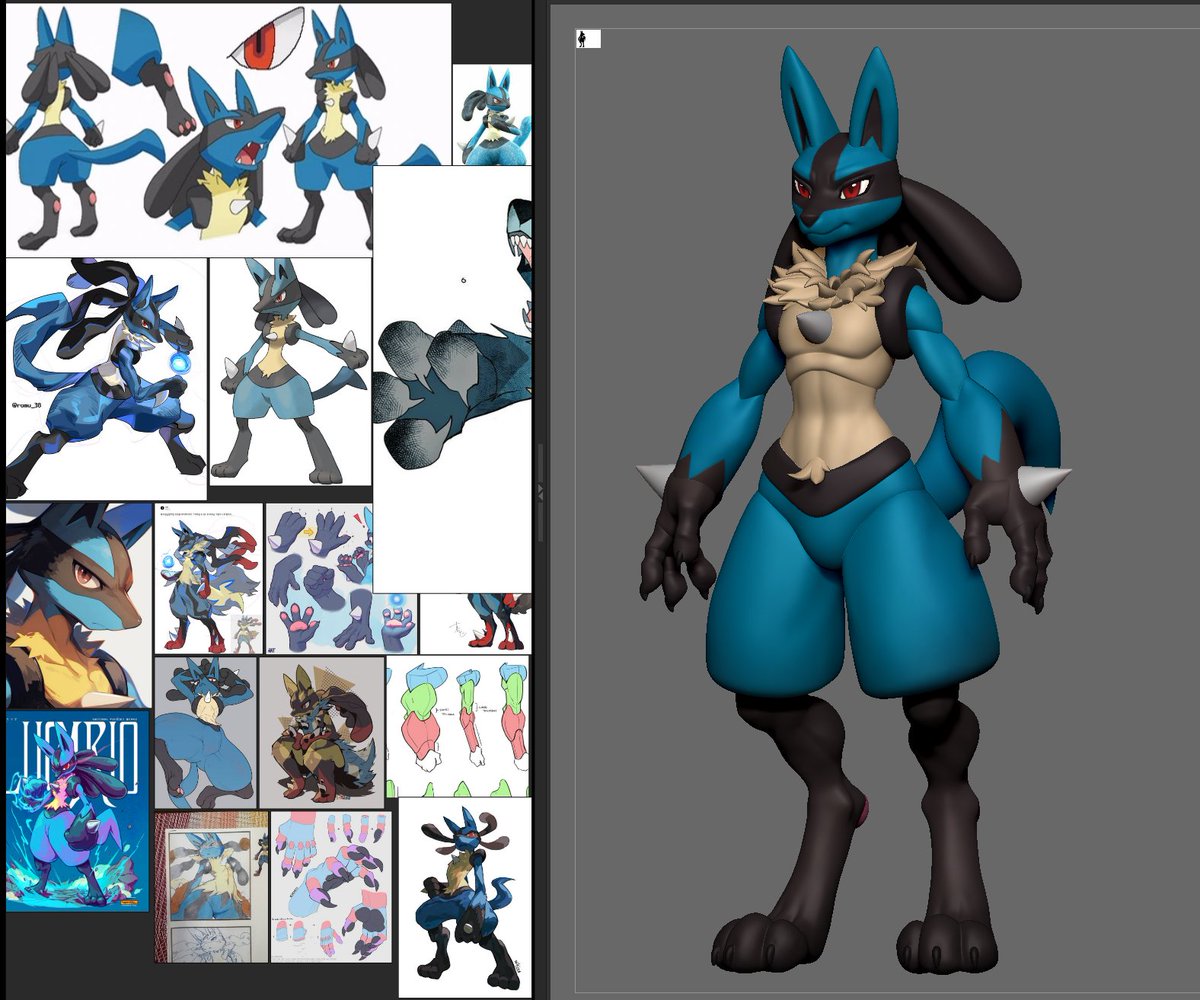Click the small silhouette thumbnail icon in the viewport corner
Image resolution: width=1200 pixels, height=1000 pixels.
pyautogui.click(x=588, y=39)
